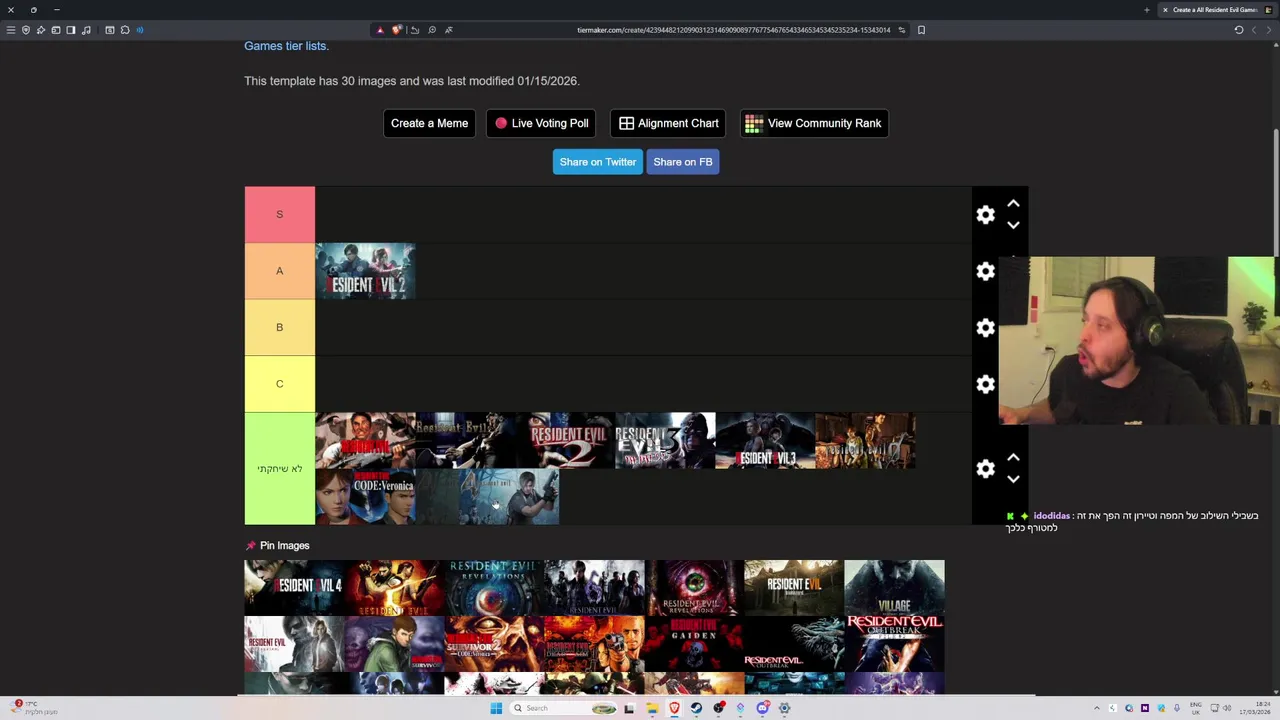1280x720 pixels.
Task: Select Resident Evil Revelations image in pool
Action: click(x=494, y=588)
